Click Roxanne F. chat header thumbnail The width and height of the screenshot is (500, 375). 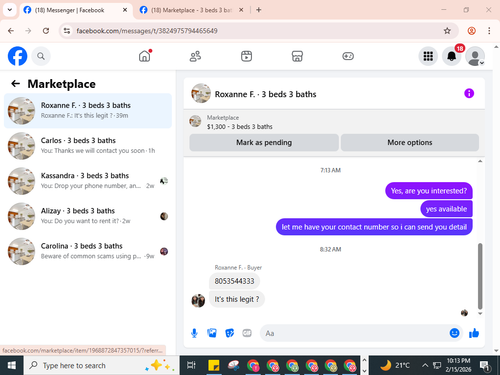[x=201, y=93]
